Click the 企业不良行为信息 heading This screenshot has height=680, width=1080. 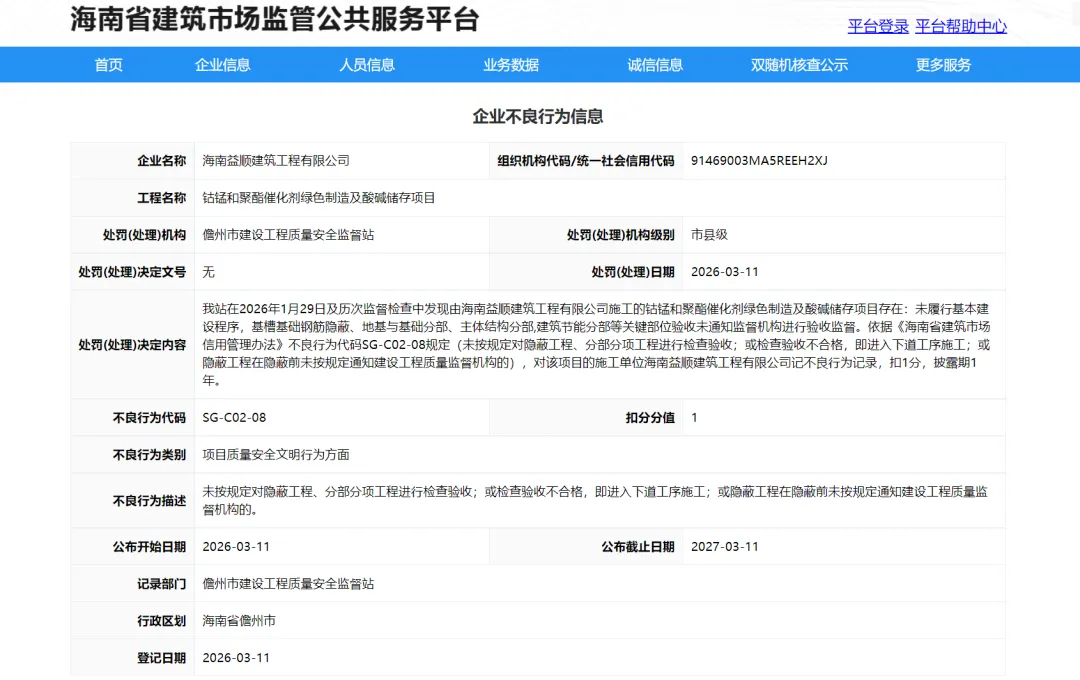538,116
